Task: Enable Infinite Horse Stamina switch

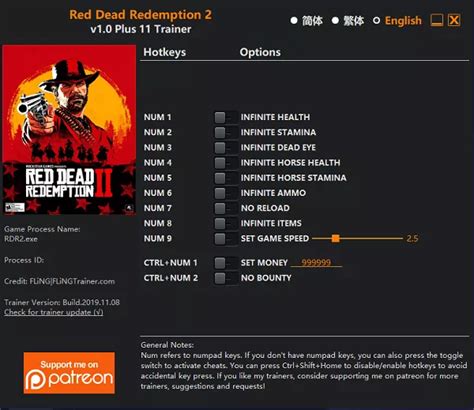Action: (x=225, y=178)
